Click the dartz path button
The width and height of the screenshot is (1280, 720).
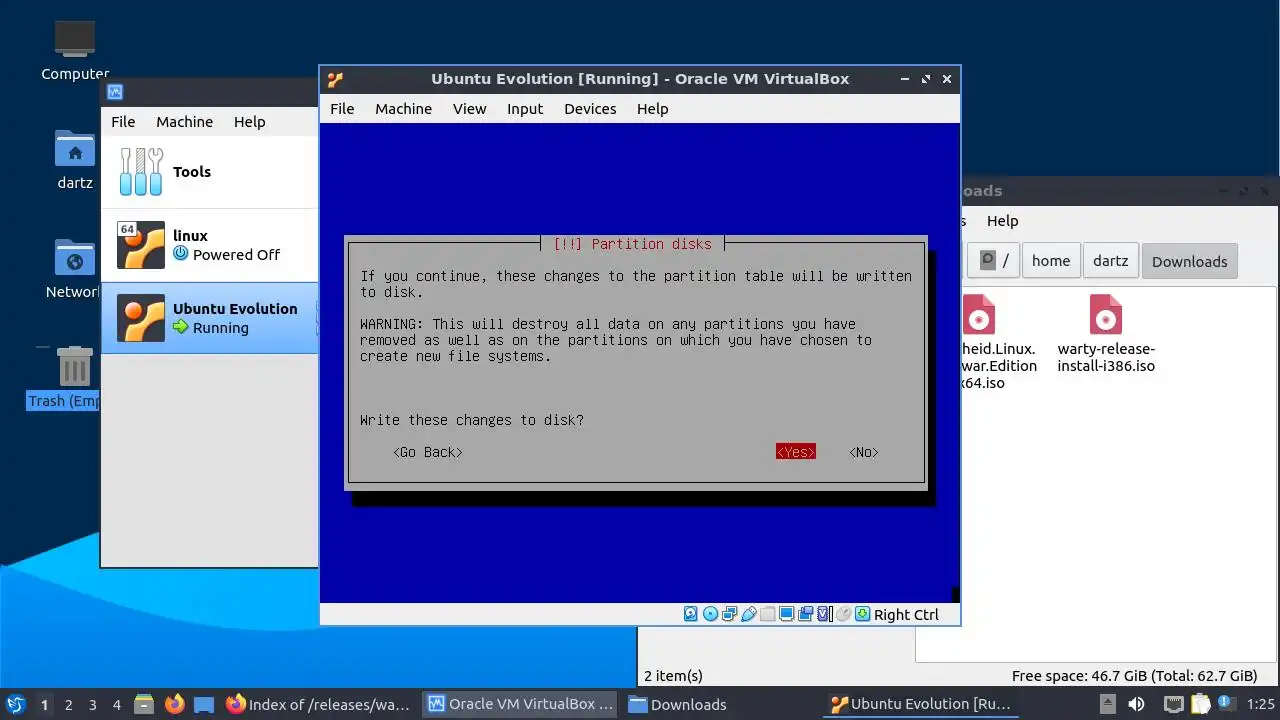(x=1110, y=261)
